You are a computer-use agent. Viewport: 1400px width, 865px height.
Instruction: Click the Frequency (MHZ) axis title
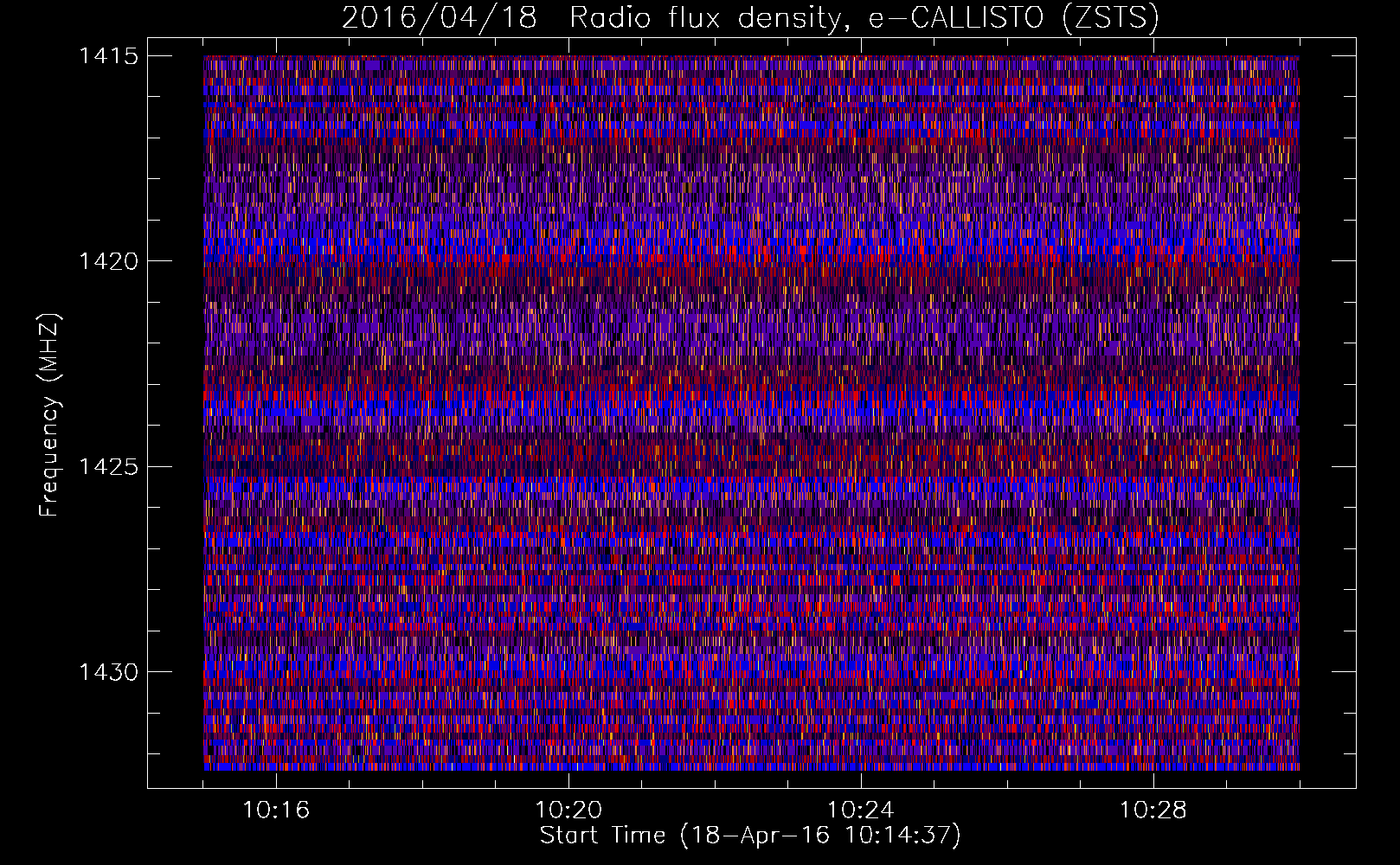(x=49, y=415)
